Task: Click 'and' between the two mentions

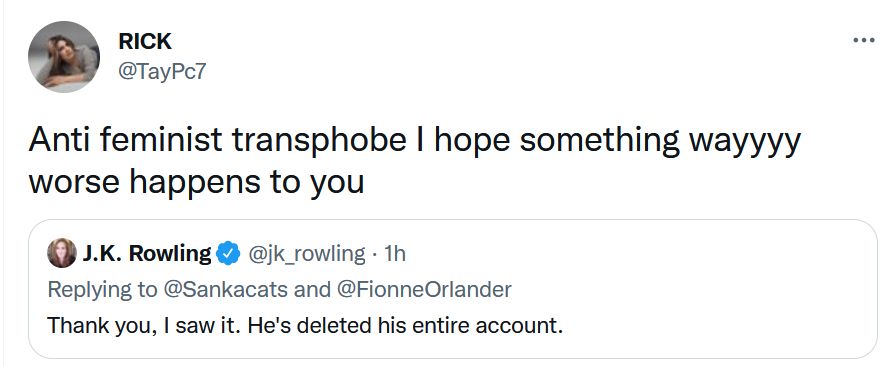Action: point(312,289)
